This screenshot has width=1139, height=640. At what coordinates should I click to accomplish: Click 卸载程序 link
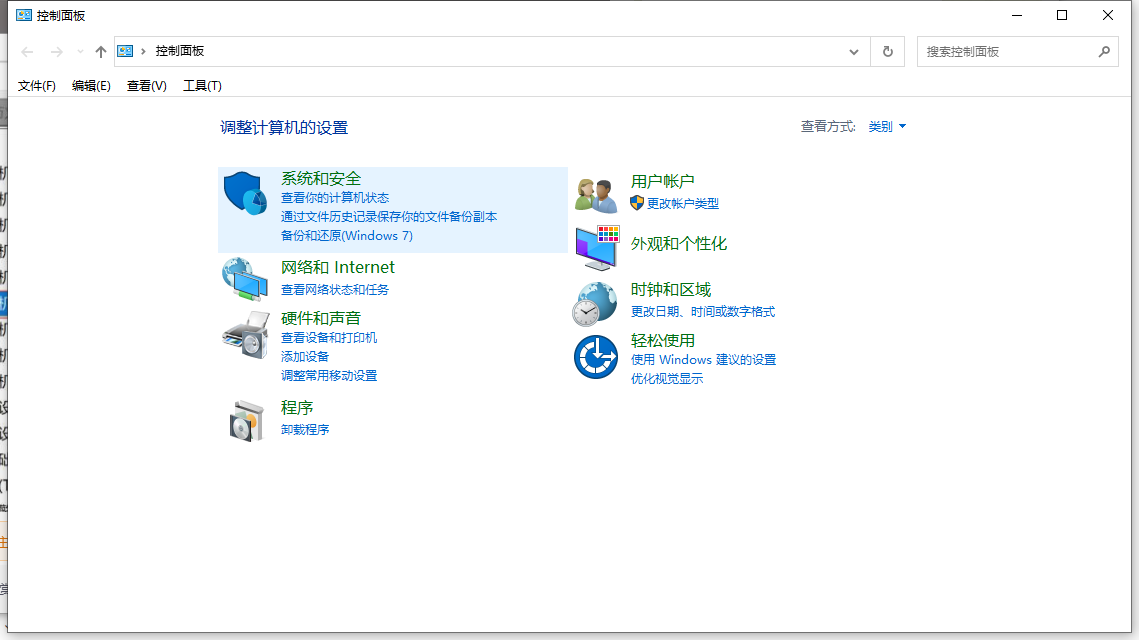[x=305, y=429]
